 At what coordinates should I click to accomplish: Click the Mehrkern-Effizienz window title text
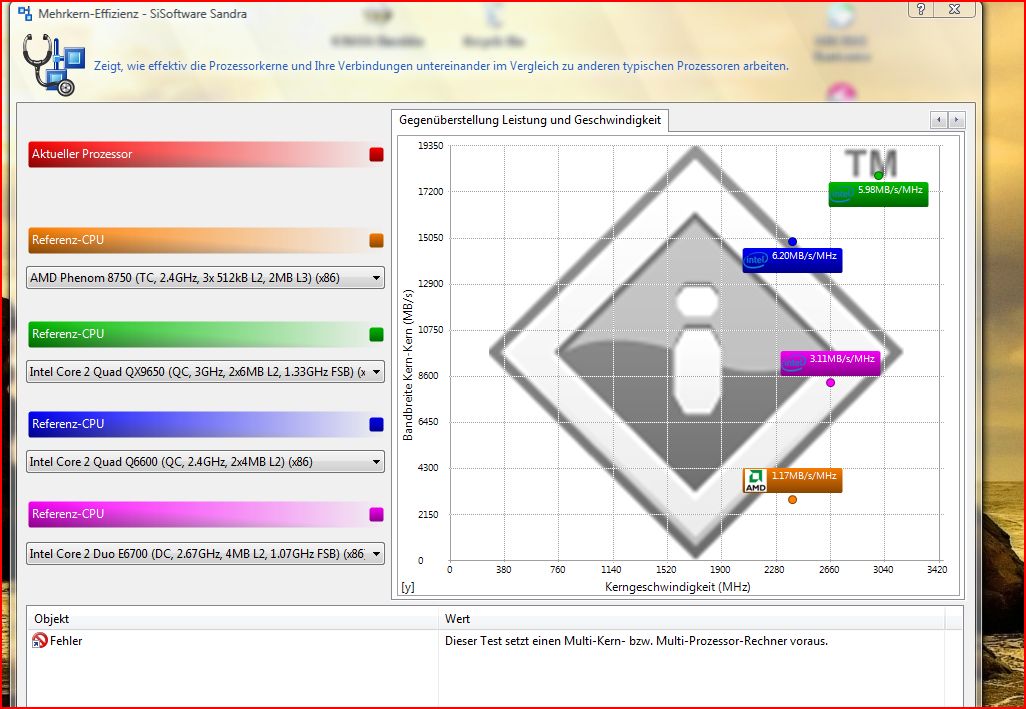[143, 13]
